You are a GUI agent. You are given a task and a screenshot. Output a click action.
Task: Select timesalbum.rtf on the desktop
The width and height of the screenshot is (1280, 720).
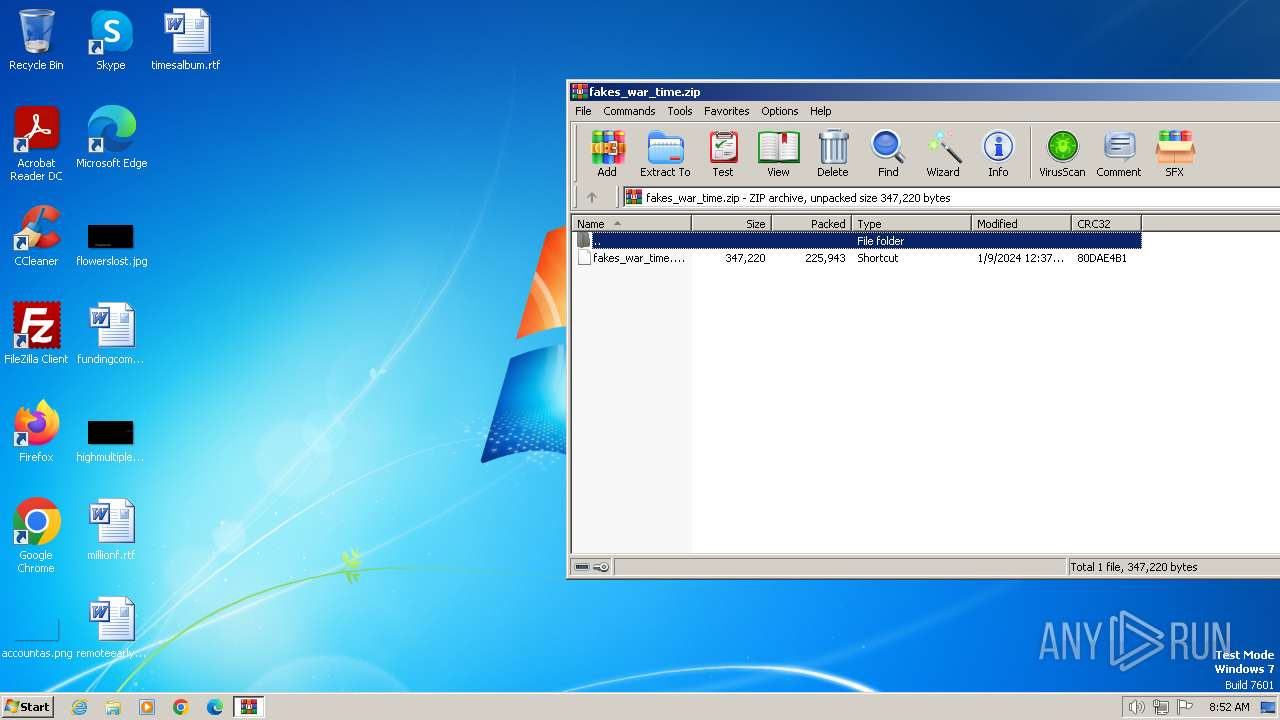(x=186, y=40)
